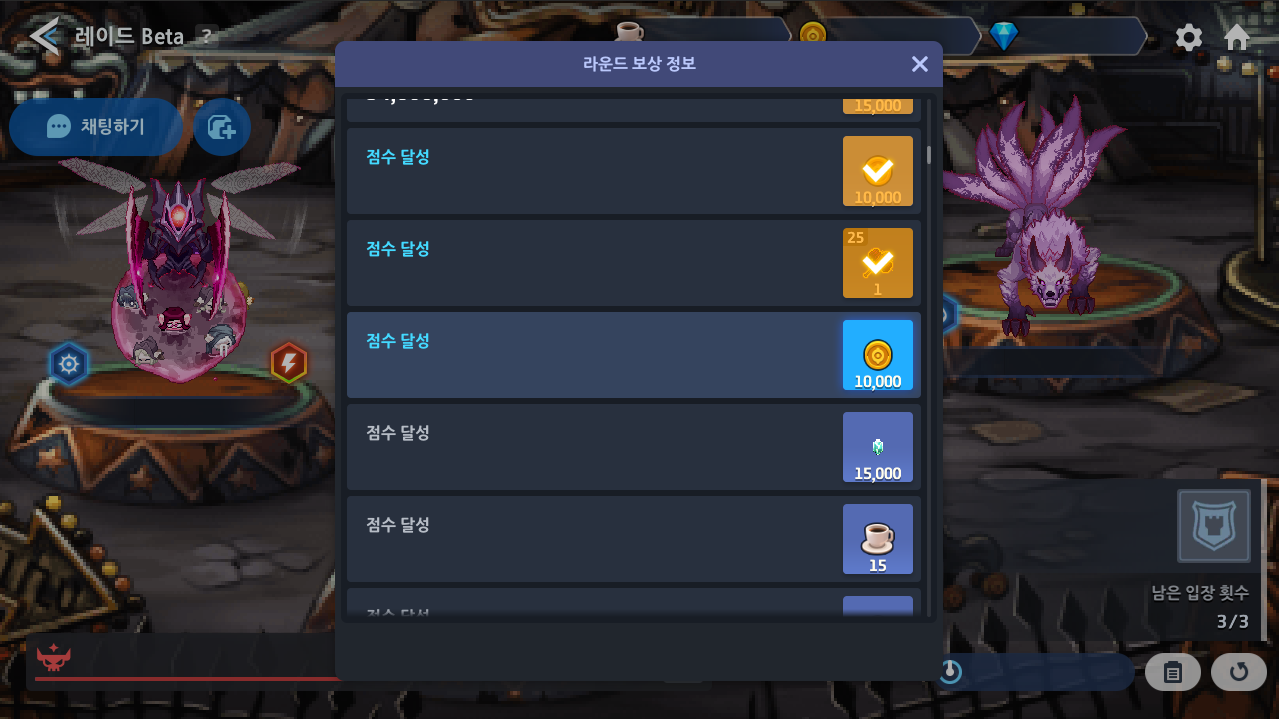Image resolution: width=1279 pixels, height=719 pixels.
Task: Select the orange lightning hexagon skill icon
Action: coord(289,363)
